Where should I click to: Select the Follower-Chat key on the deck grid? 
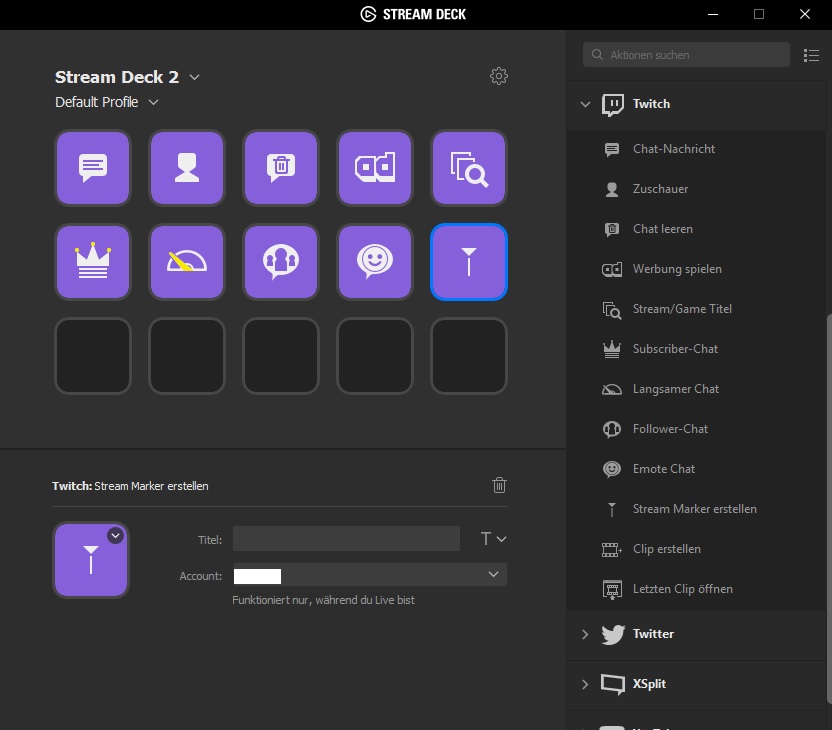[281, 262]
